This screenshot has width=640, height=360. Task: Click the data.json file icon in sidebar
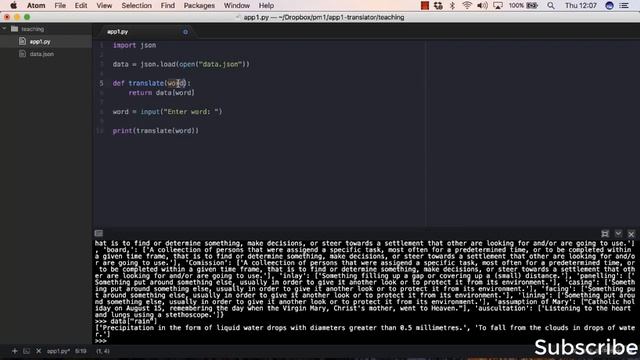(x=22, y=54)
